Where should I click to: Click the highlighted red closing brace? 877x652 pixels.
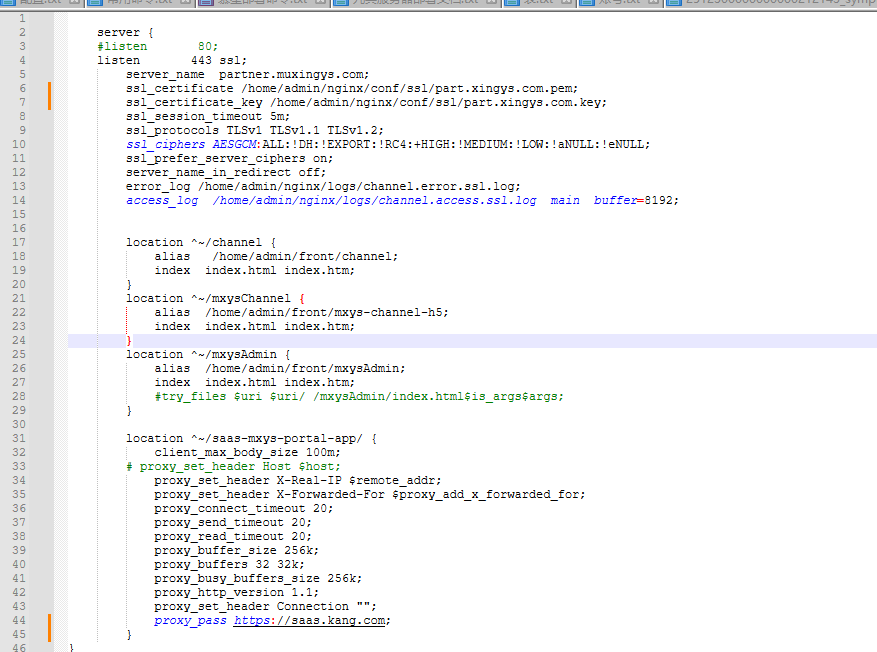click(129, 341)
